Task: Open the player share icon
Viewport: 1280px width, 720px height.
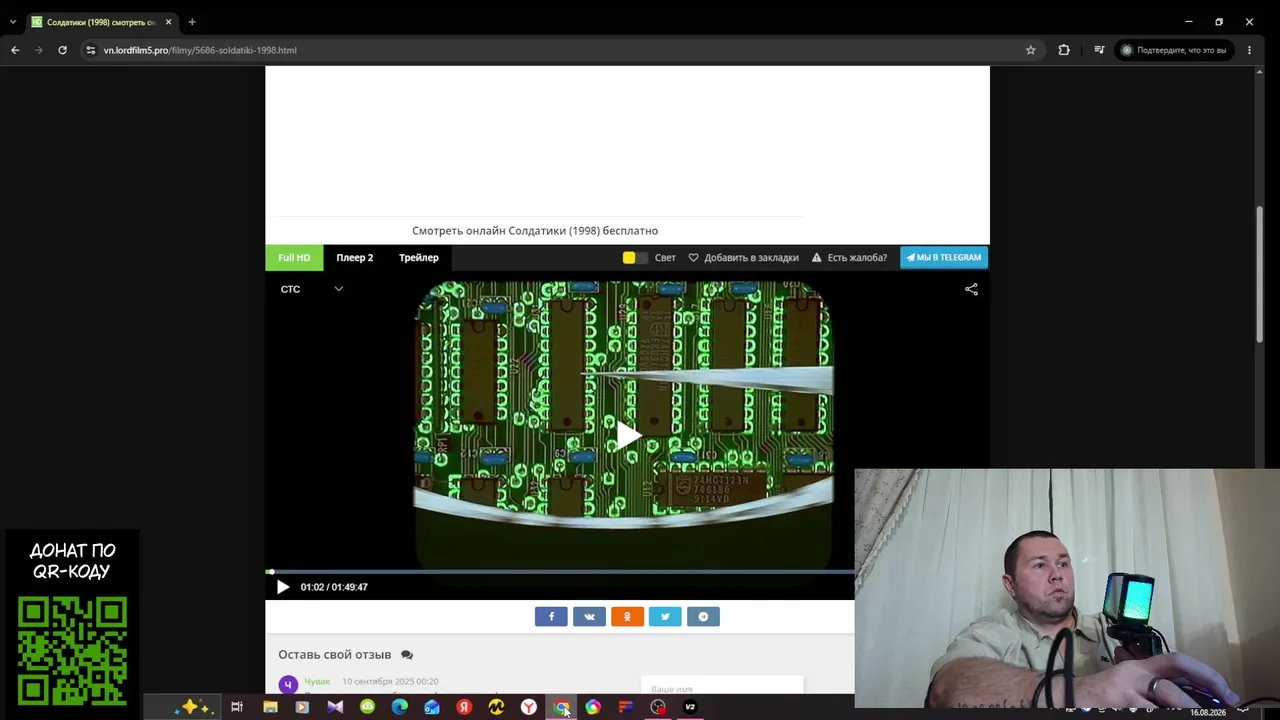Action: coord(971,289)
